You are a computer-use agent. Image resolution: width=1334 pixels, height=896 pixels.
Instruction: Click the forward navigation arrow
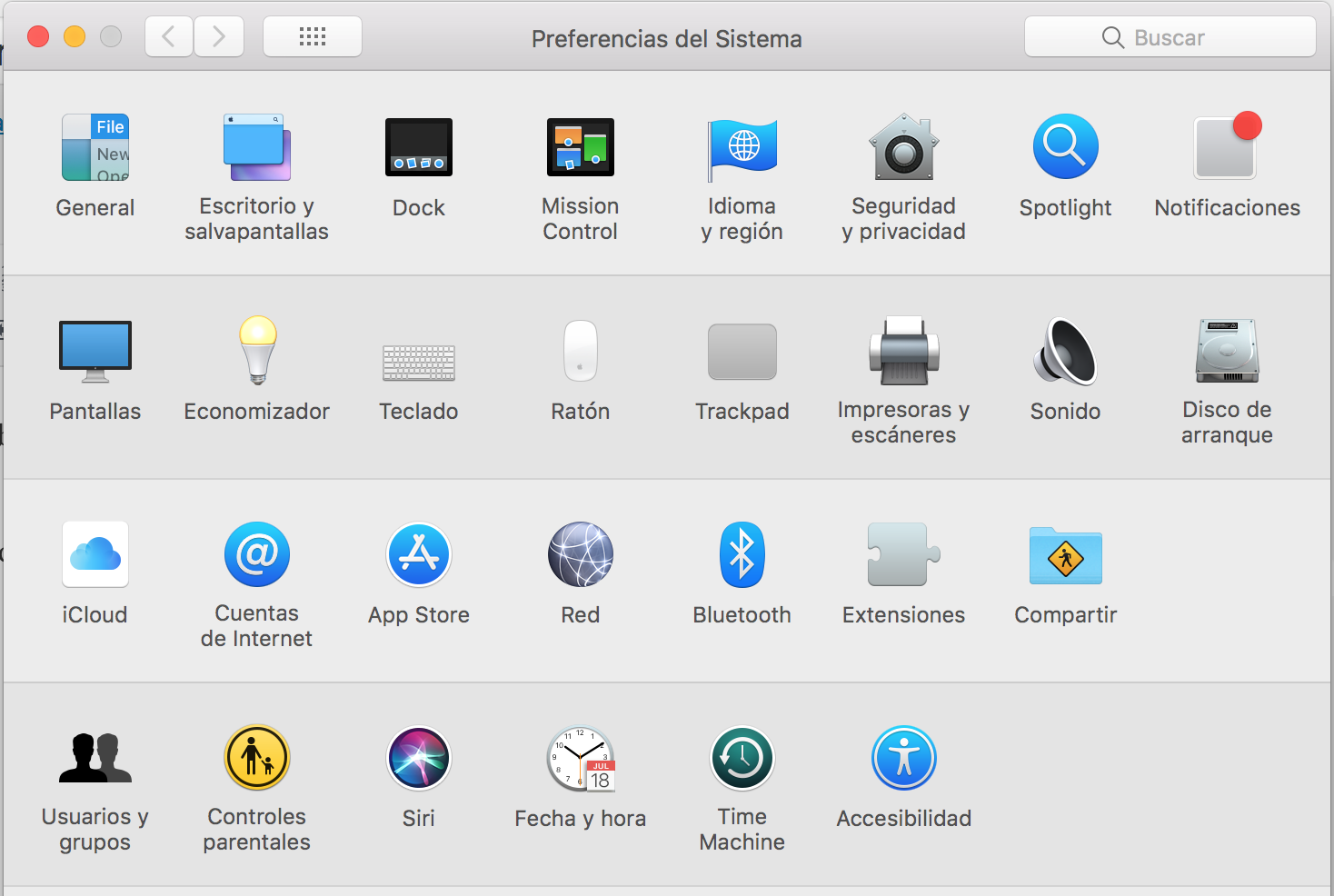point(219,36)
